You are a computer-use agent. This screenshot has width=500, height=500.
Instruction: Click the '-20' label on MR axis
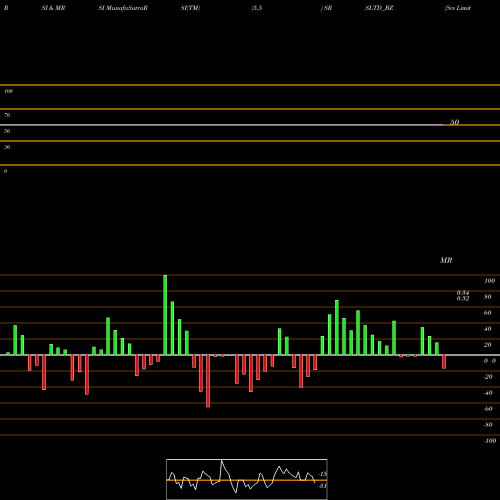point(488,377)
